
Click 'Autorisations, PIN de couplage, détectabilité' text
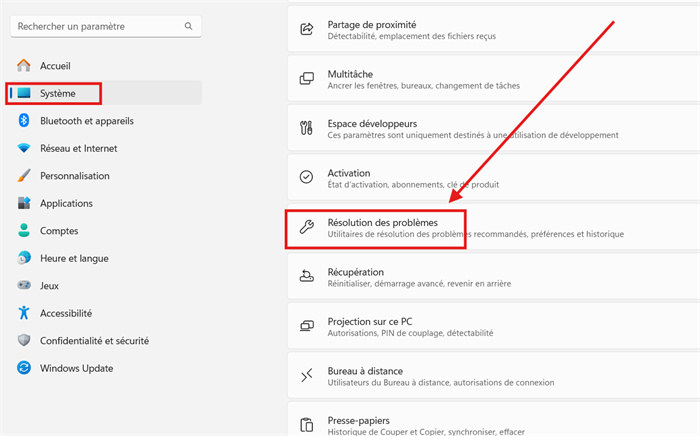[410, 333]
